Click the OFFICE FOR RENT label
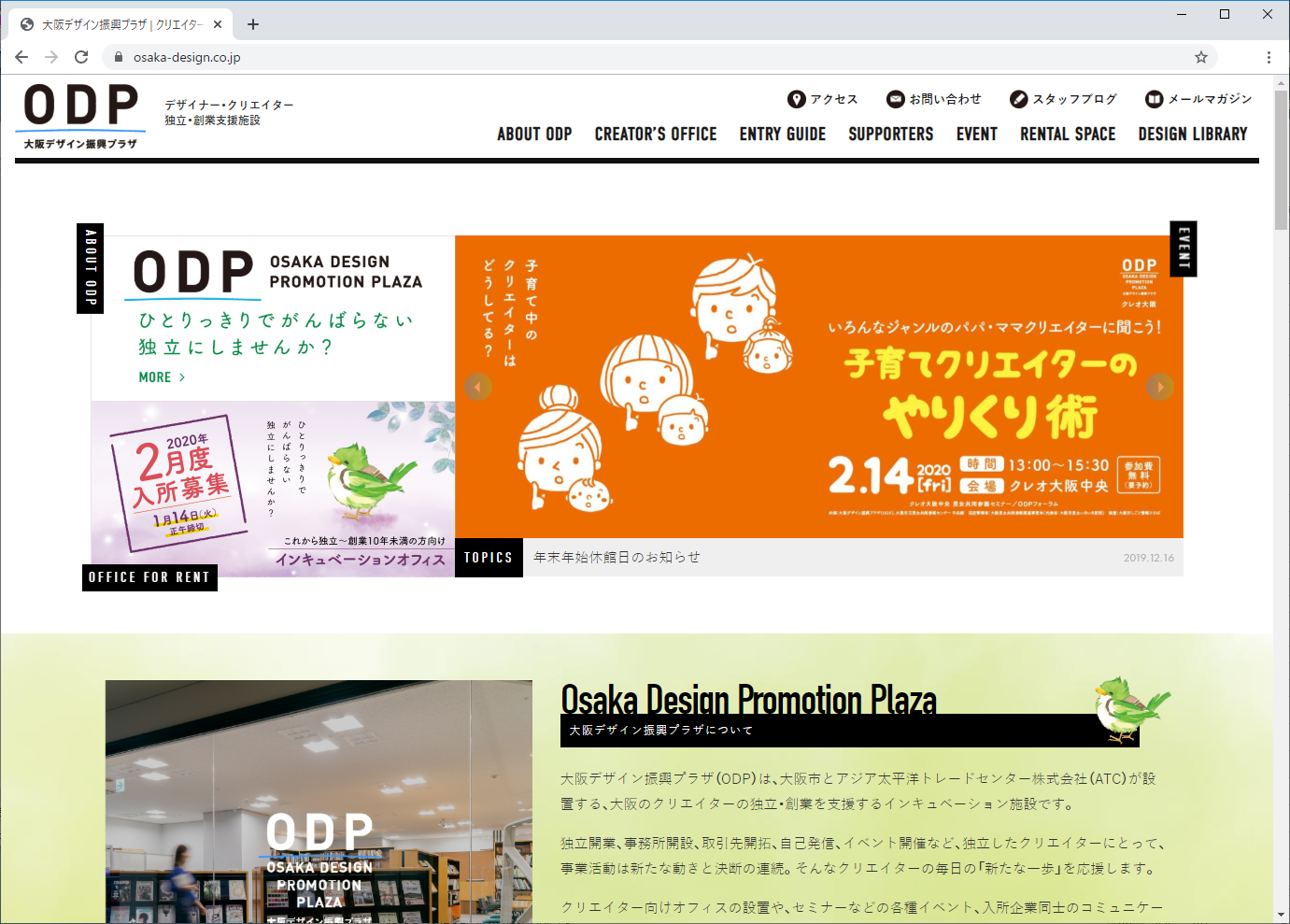The width and height of the screenshot is (1290, 924). click(149, 577)
